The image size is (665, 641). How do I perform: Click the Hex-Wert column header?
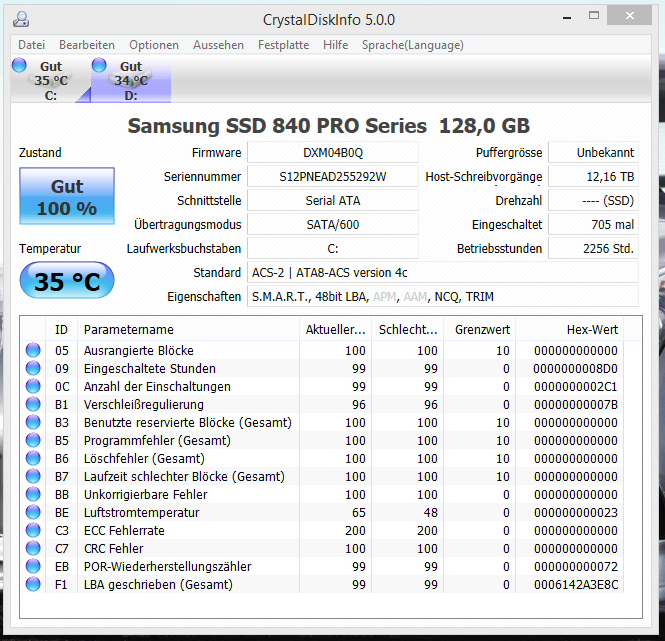click(570, 330)
